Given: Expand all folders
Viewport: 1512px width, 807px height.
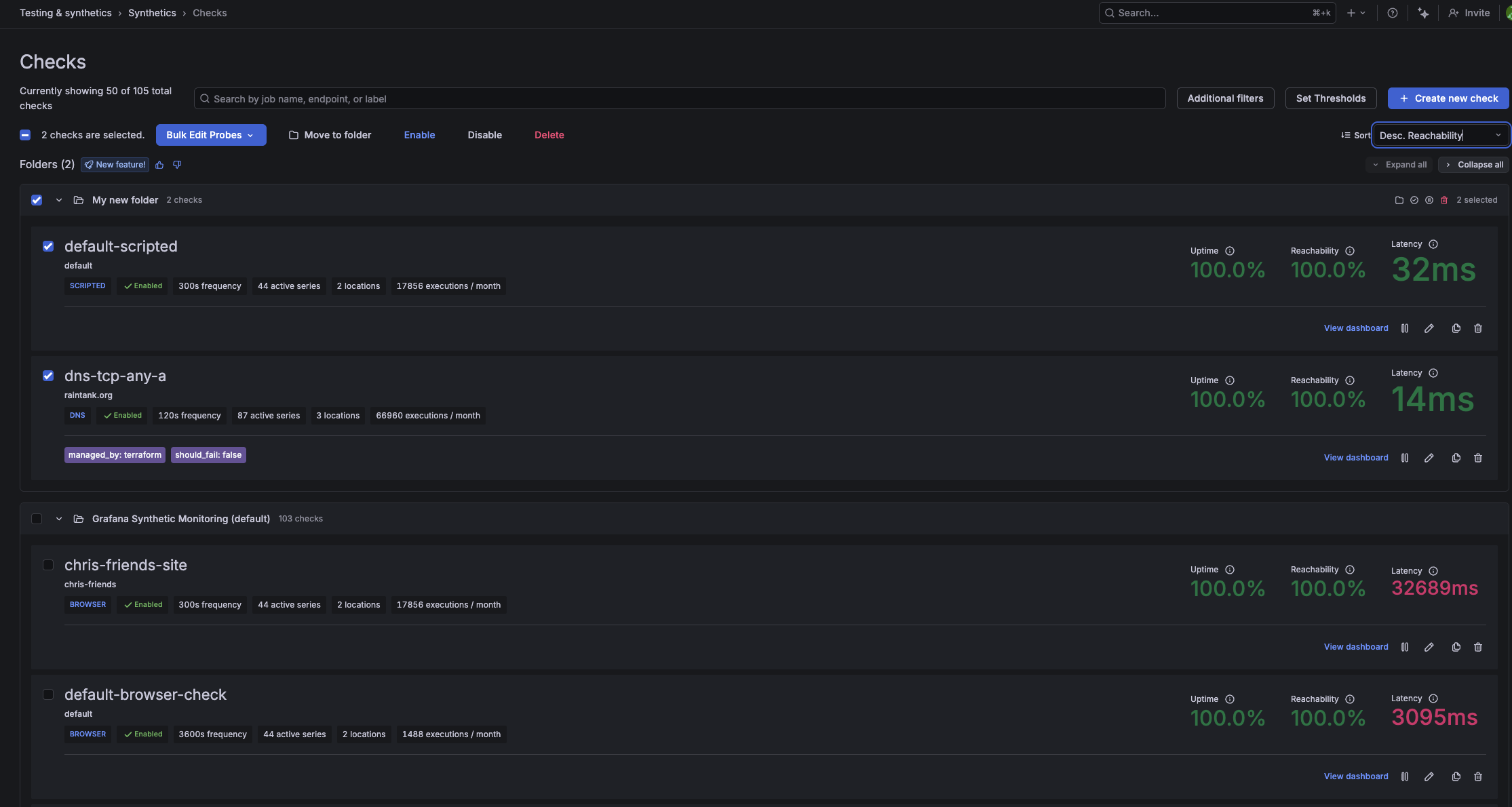Looking at the screenshot, I should click(x=1399, y=165).
